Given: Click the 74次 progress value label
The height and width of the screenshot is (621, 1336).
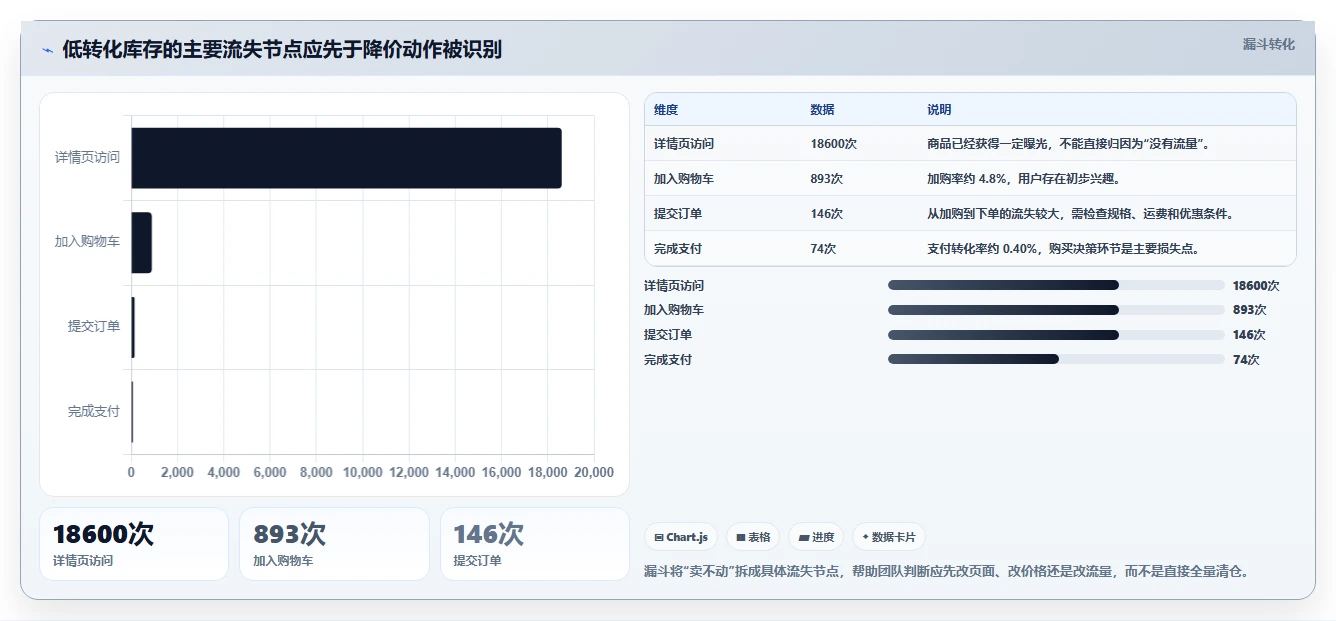Looking at the screenshot, I should (1246, 360).
